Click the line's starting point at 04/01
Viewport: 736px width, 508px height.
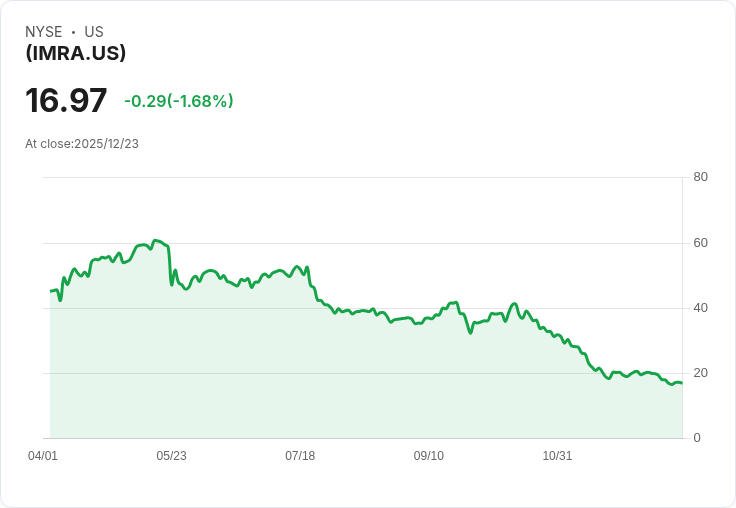coord(51,291)
